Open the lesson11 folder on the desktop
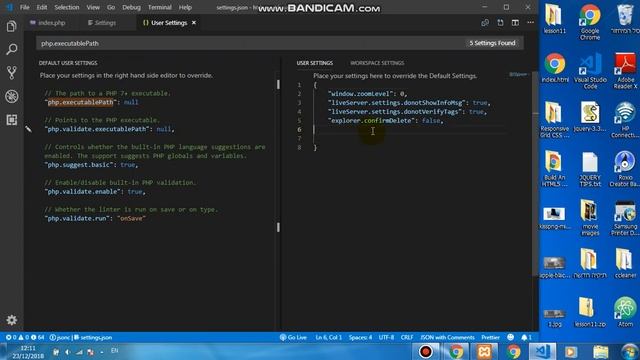This screenshot has width=640, height=360. [x=554, y=19]
